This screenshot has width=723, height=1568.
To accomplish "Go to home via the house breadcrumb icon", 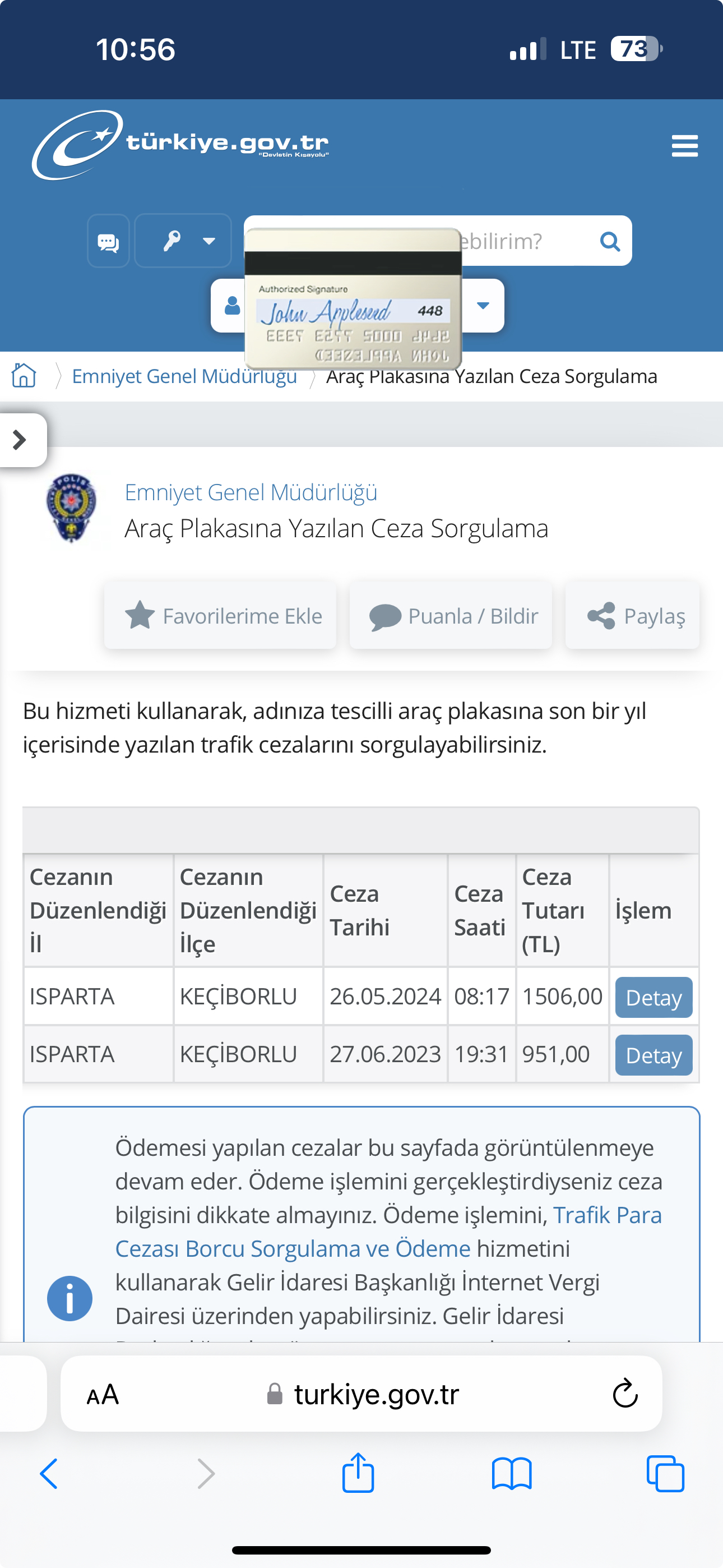I will pos(24,376).
